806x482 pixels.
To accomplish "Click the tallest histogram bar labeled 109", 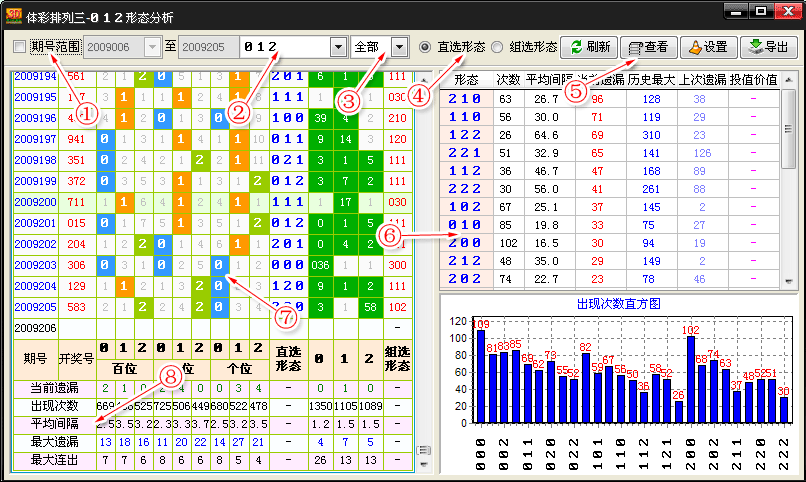I will [x=481, y=376].
